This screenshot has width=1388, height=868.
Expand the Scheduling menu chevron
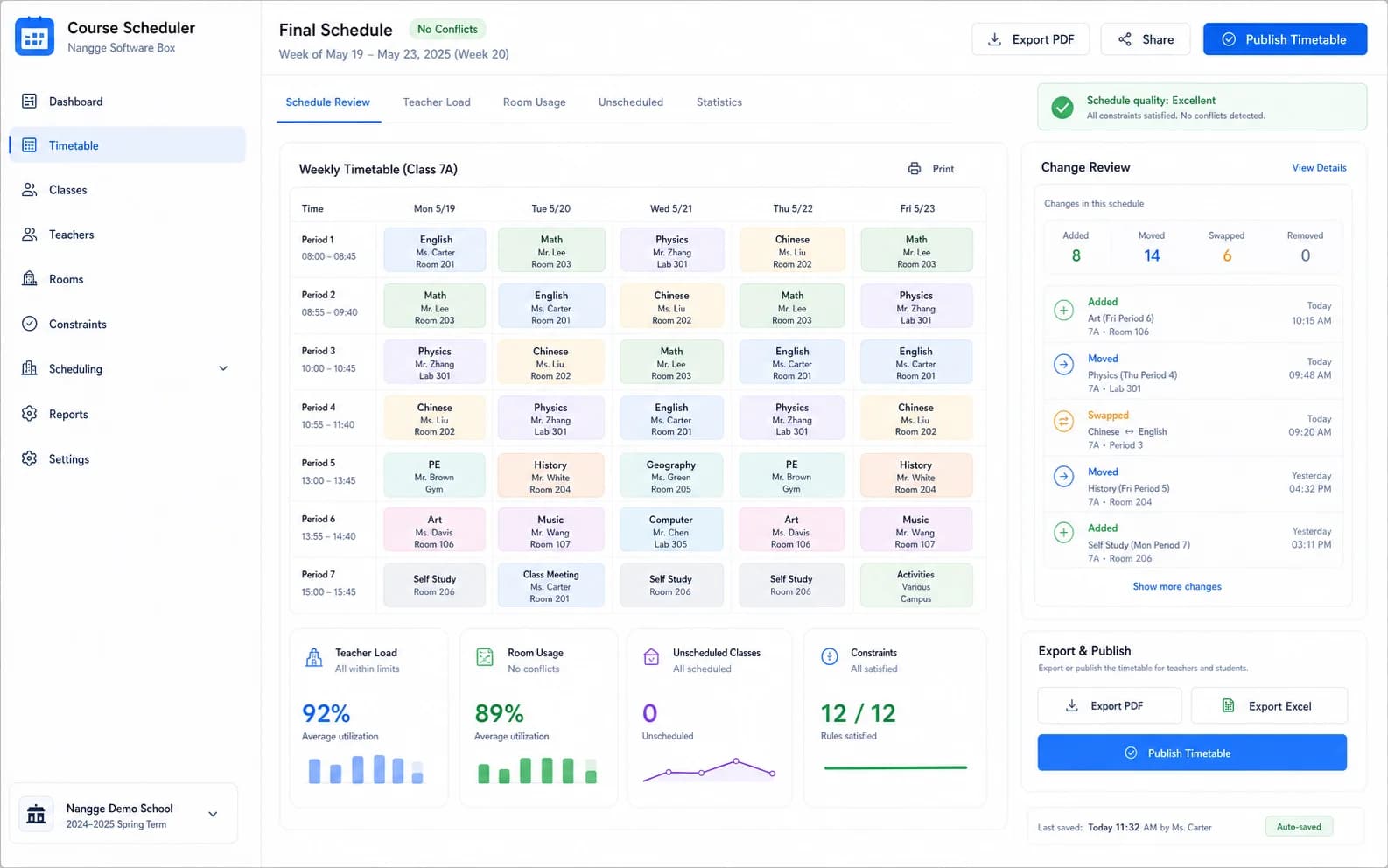coord(223,368)
